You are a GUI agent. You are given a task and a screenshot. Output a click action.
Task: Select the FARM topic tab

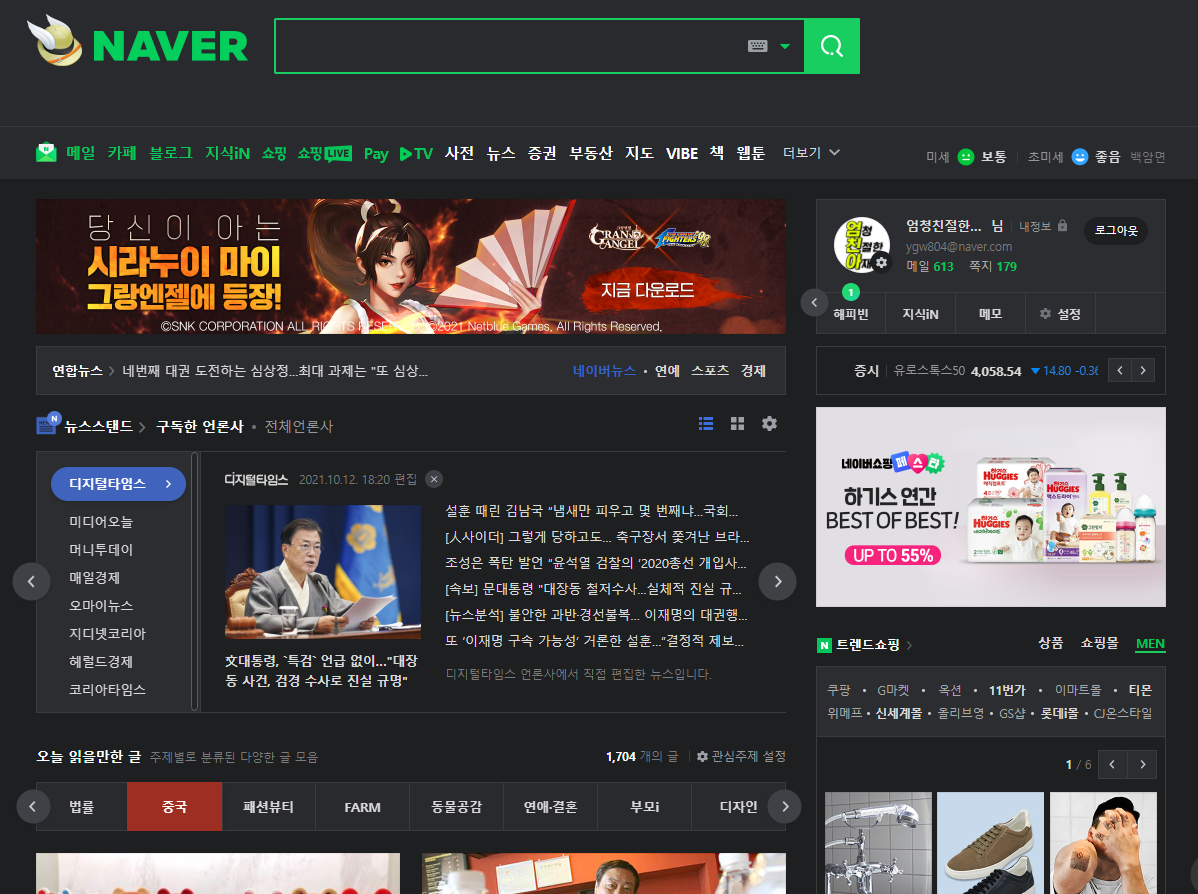click(x=362, y=807)
